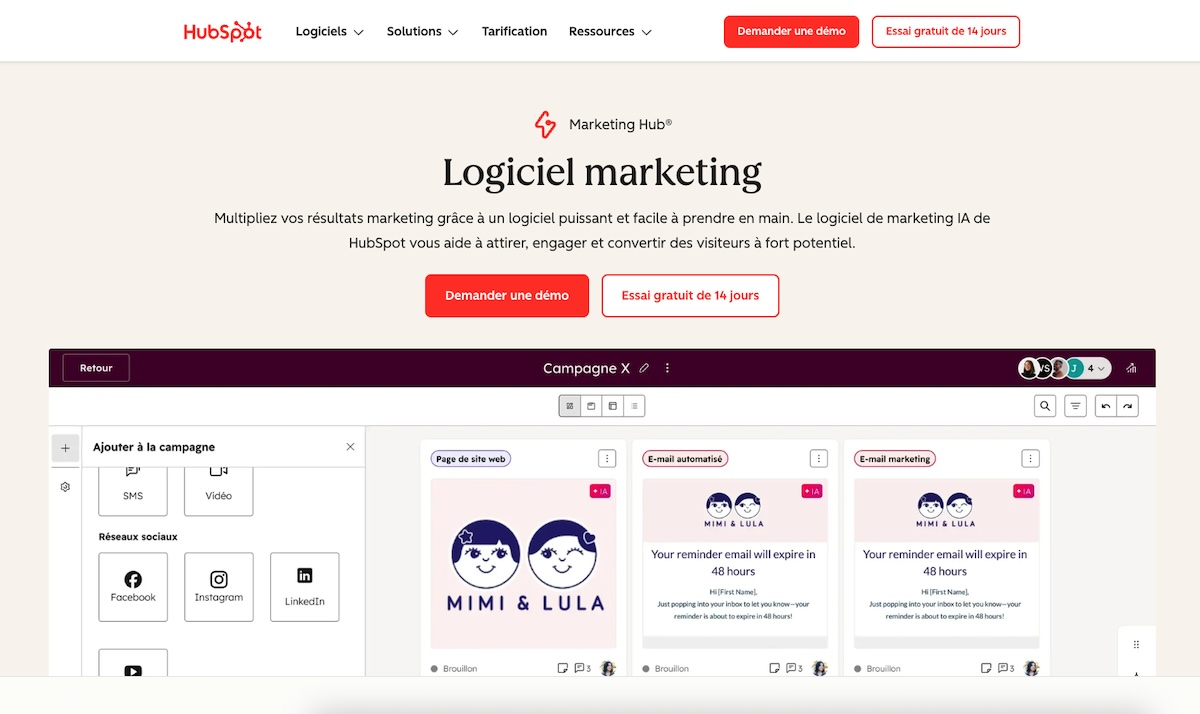The image size is (1200, 714).
Task: Click IA badge on Page de site web card
Action: click(600, 491)
